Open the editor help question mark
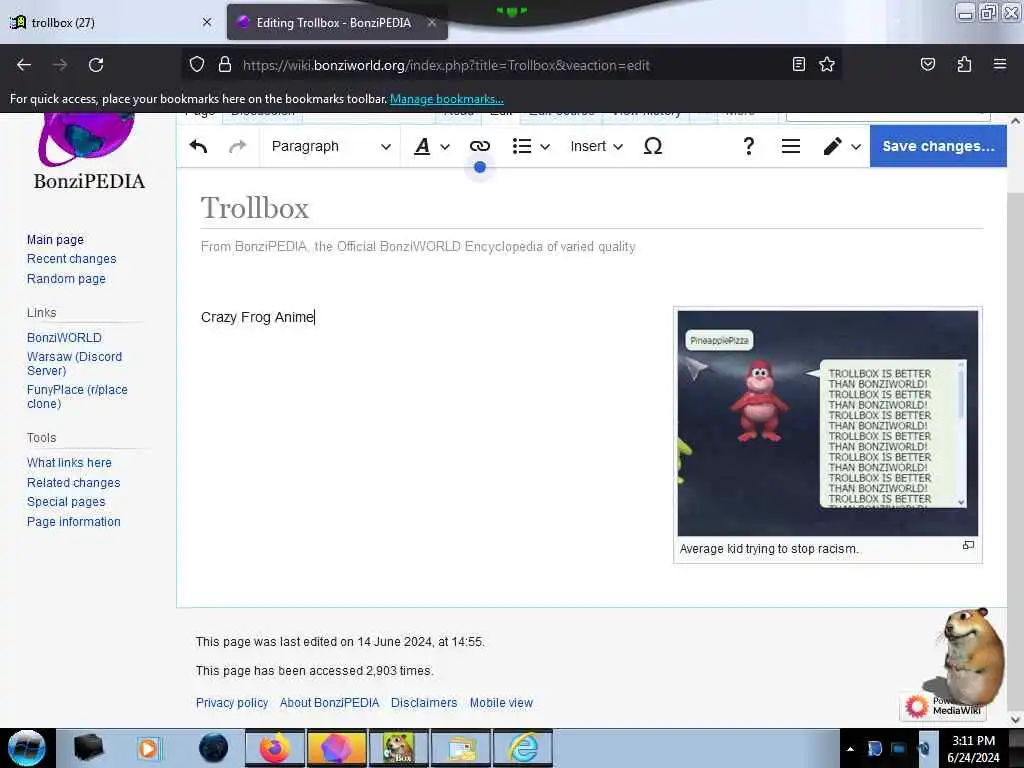This screenshot has height=768, width=1024. coord(748,146)
